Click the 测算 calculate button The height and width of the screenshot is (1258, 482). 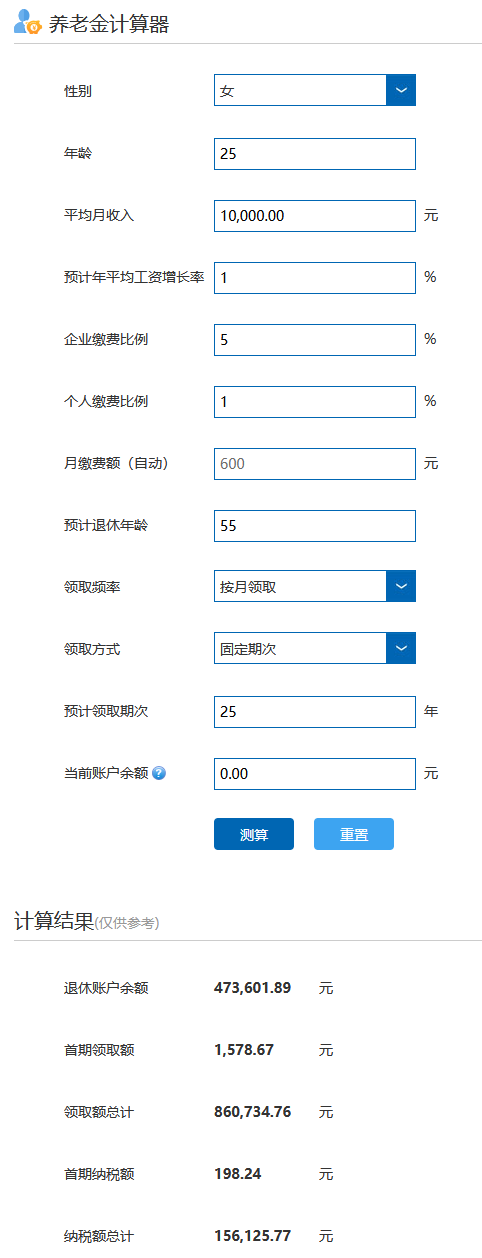coord(254,834)
